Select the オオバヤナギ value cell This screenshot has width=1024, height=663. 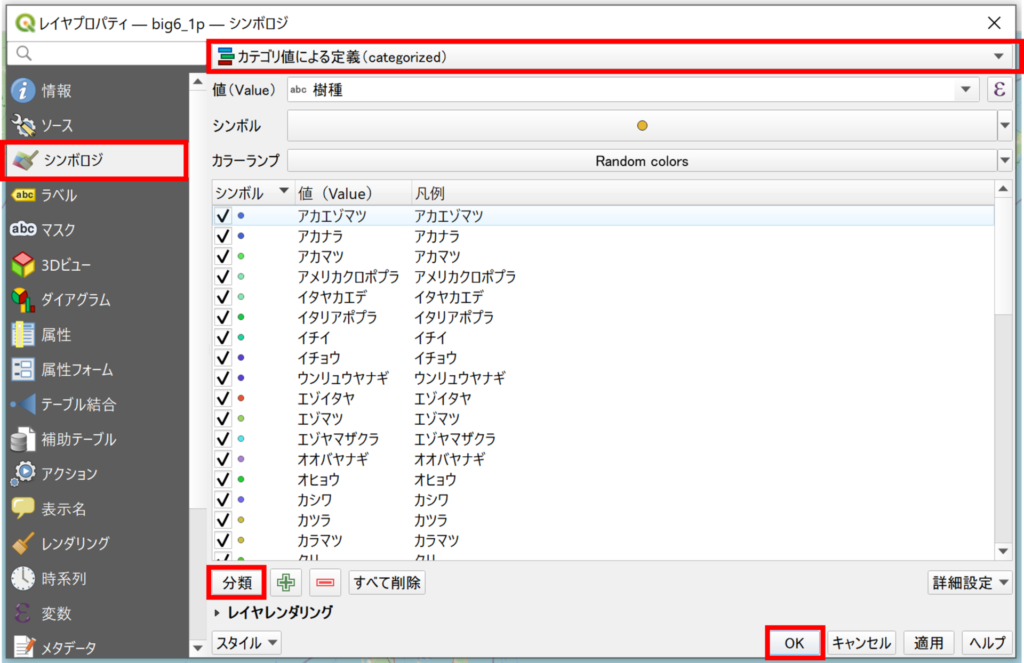[x=332, y=459]
